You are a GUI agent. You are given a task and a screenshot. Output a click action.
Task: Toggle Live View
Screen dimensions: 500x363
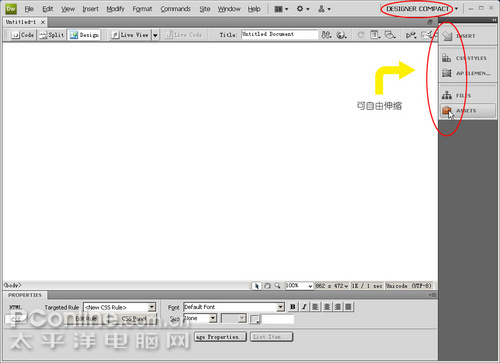click(x=130, y=35)
